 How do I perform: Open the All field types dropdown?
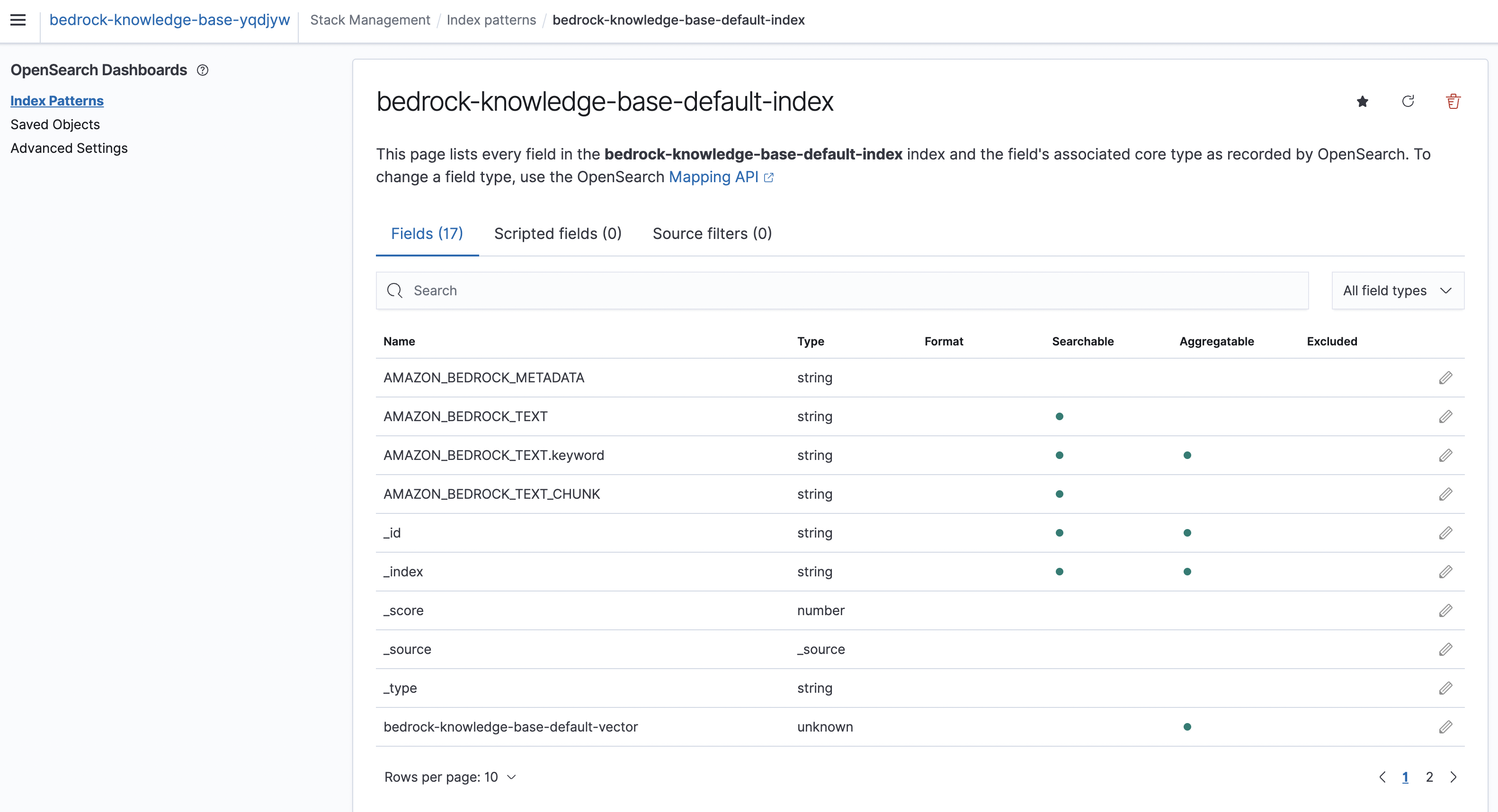(x=1398, y=291)
